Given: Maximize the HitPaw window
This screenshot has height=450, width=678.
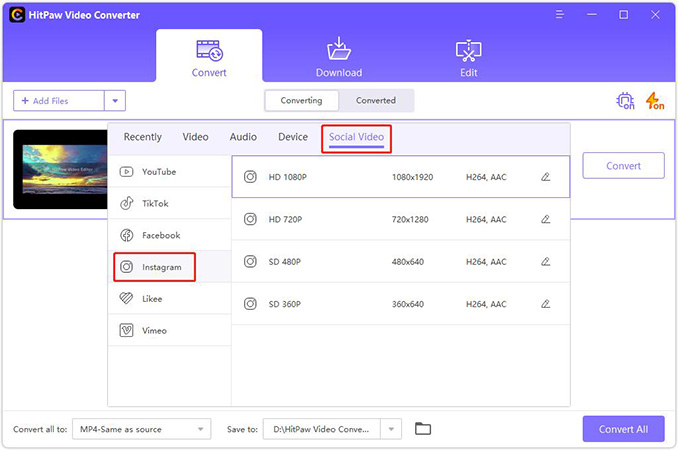Looking at the screenshot, I should [624, 15].
